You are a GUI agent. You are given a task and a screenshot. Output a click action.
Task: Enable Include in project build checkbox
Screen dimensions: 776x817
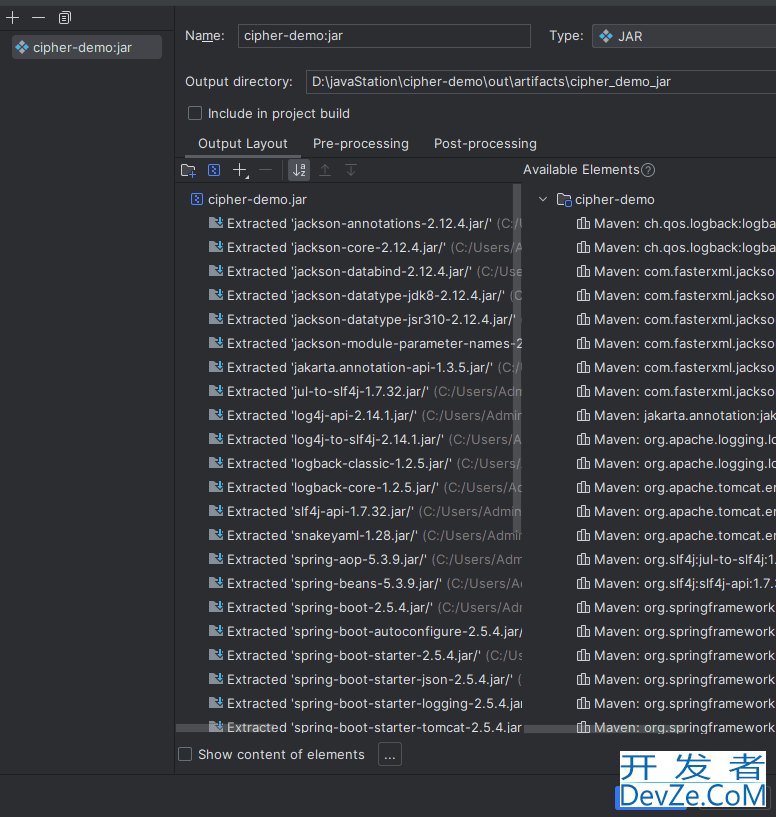(195, 113)
